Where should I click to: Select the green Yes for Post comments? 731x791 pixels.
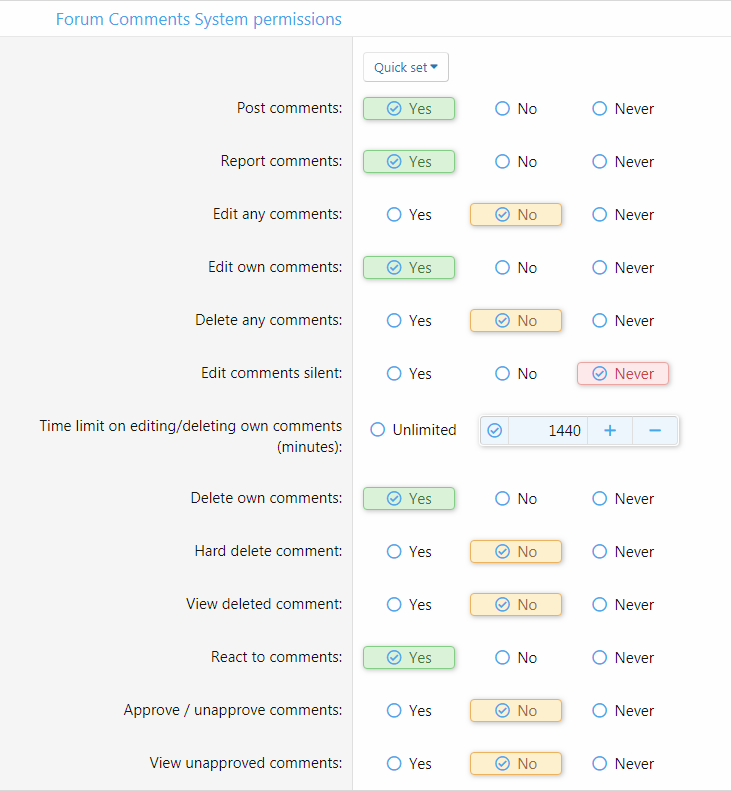click(409, 109)
